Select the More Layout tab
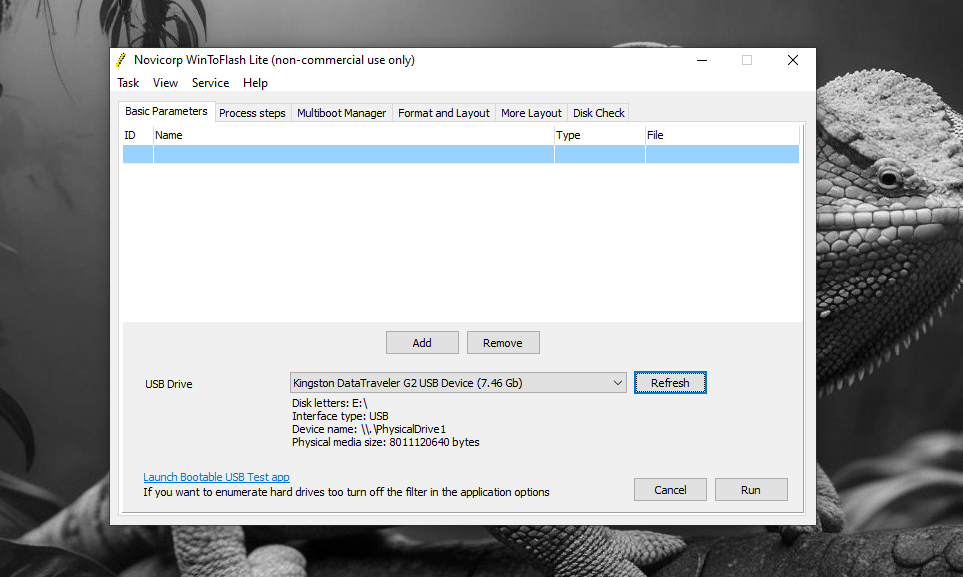Viewport: 963px width, 577px height. click(x=531, y=113)
